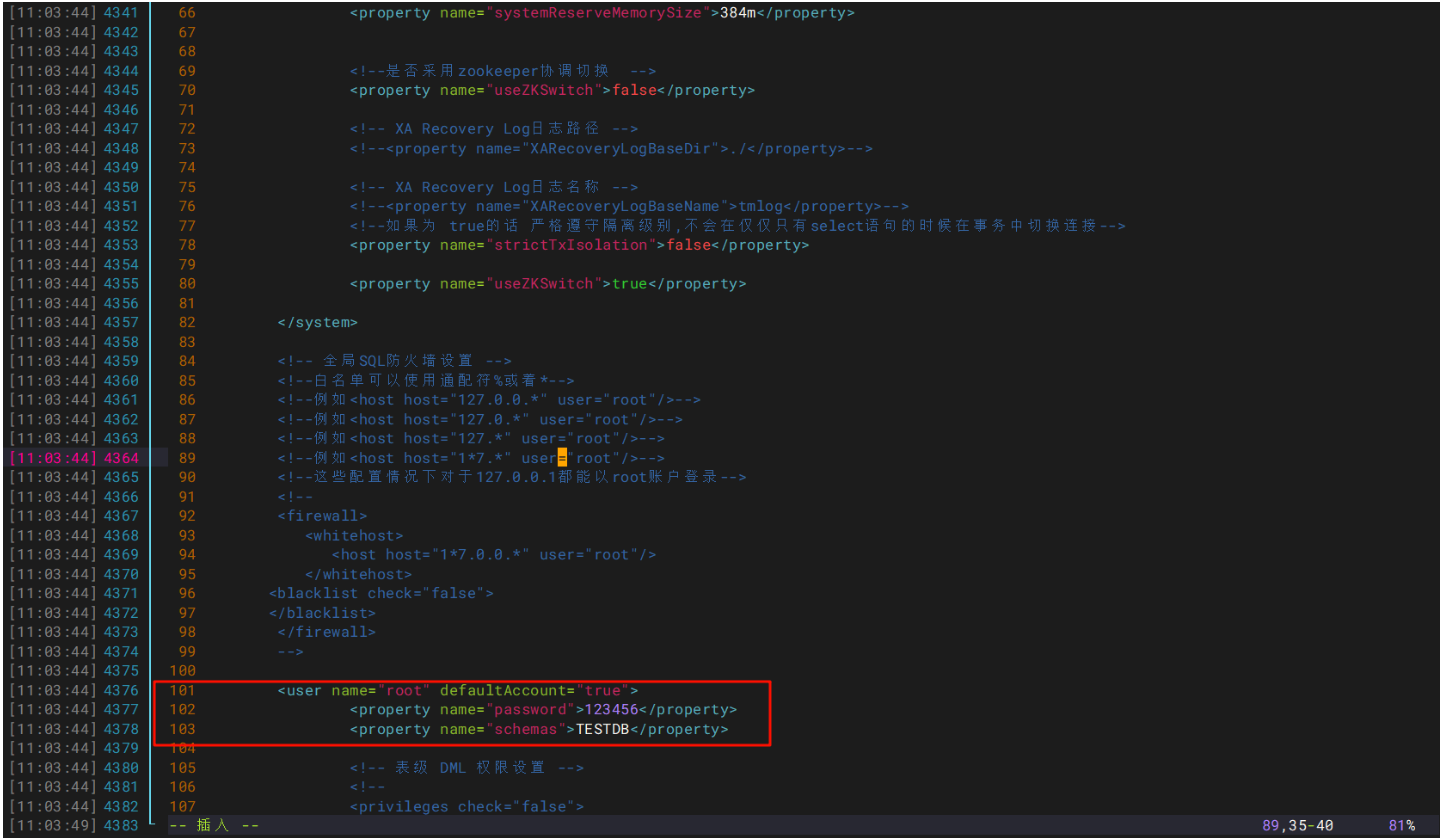Click the false value of useZKSwitch
The width and height of the screenshot is (1446, 838).
634,90
